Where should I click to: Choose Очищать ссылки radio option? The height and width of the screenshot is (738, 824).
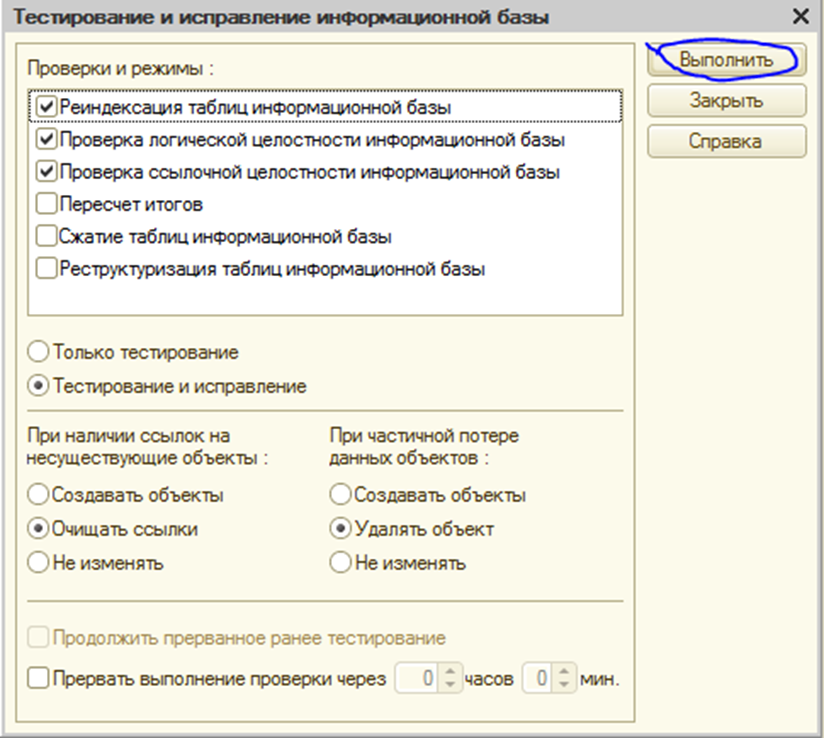(x=40, y=529)
